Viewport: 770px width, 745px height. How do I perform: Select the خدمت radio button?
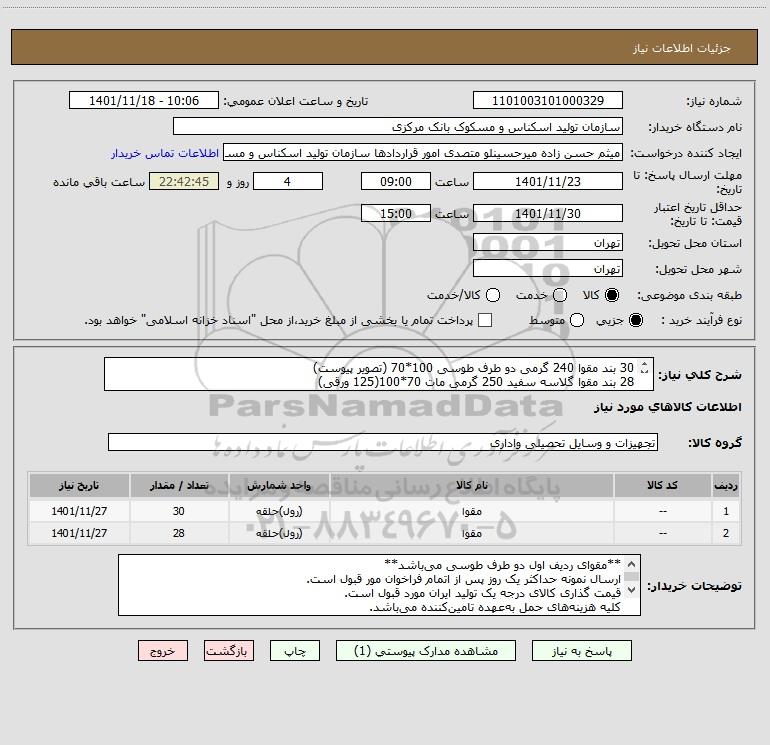point(560,295)
